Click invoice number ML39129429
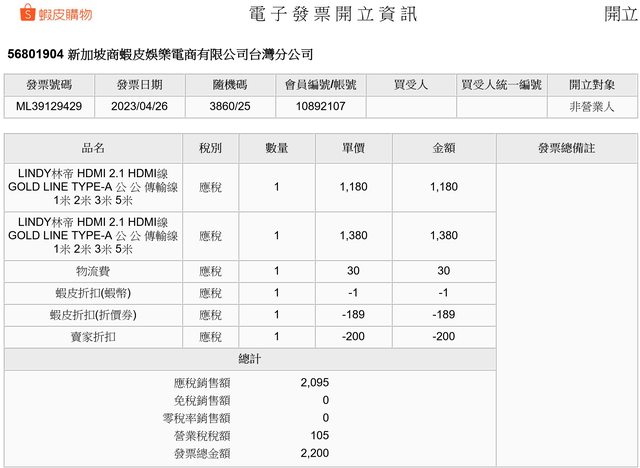640x468 pixels. (49, 106)
